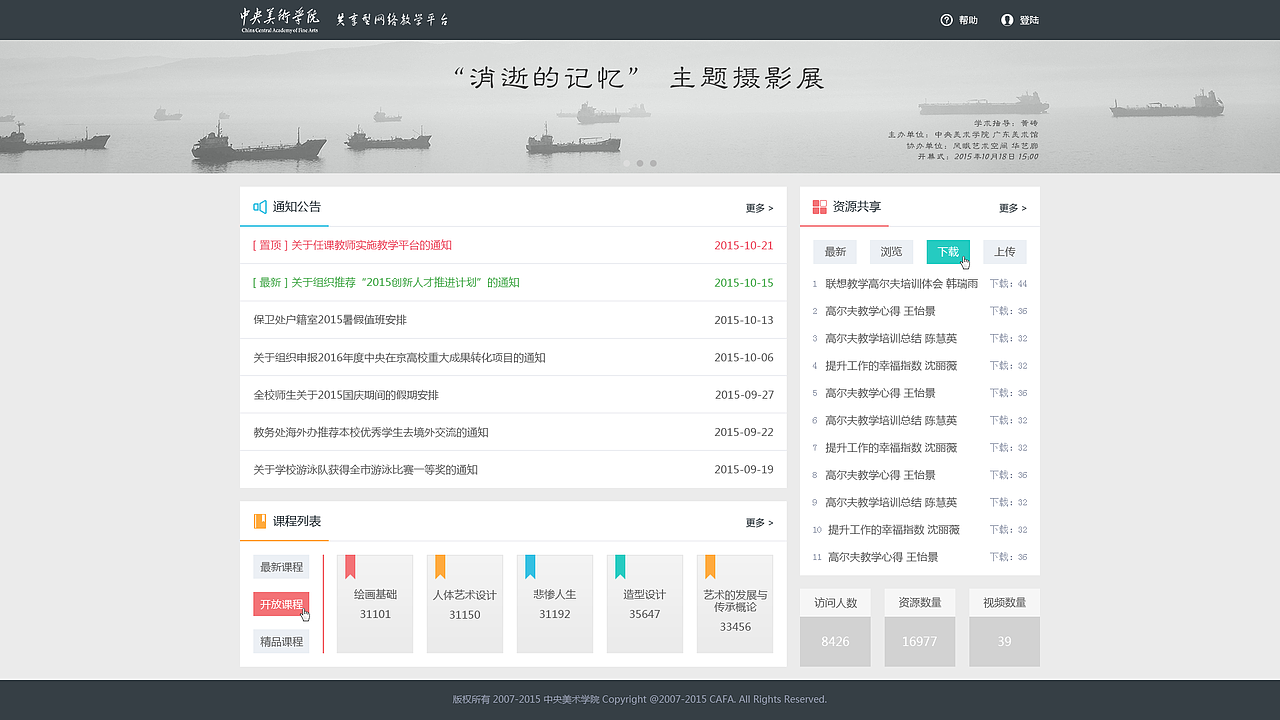This screenshot has width=1280, height=720.
Task: Expand 更多 for 资源共享
Action: coord(1012,208)
